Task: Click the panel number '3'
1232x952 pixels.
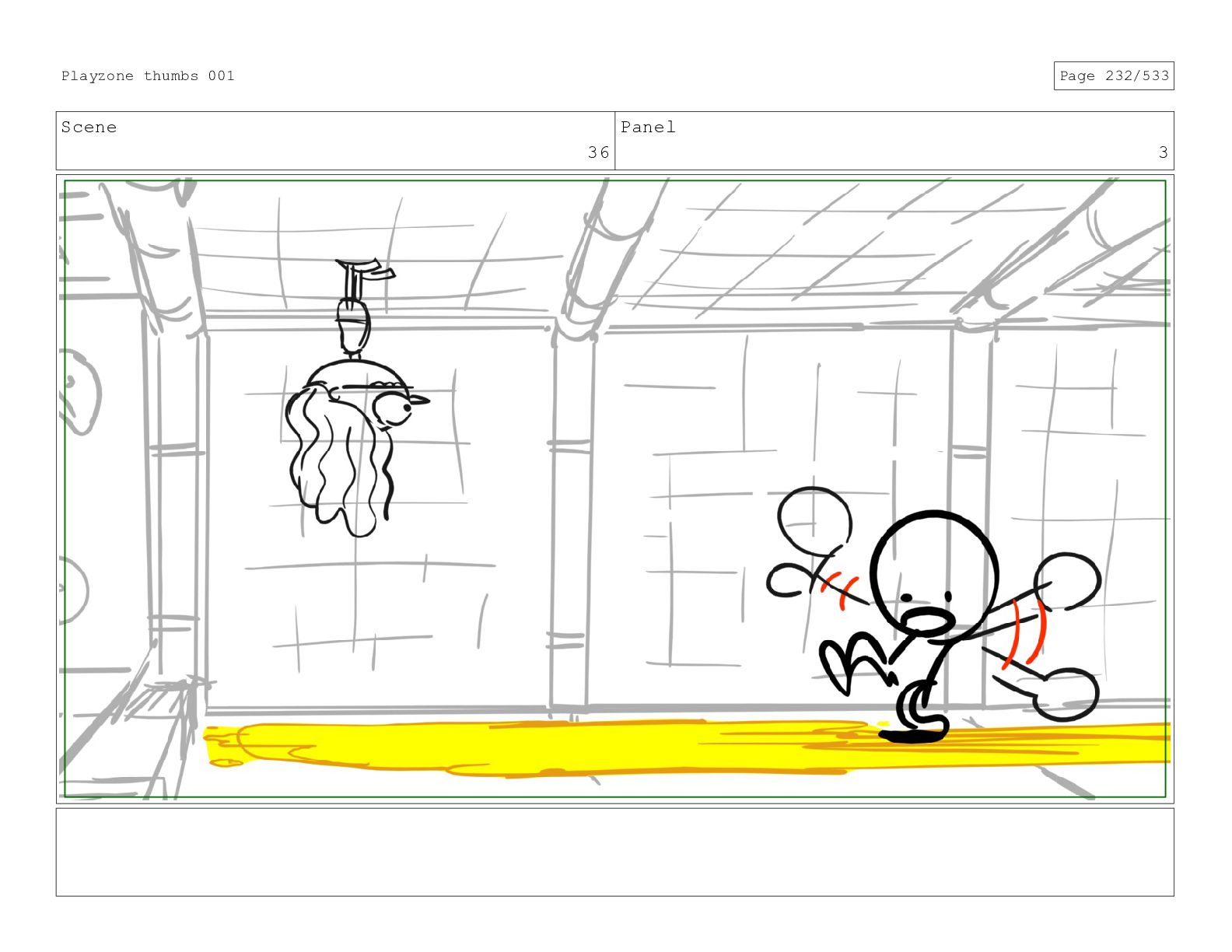Action: [x=1163, y=152]
